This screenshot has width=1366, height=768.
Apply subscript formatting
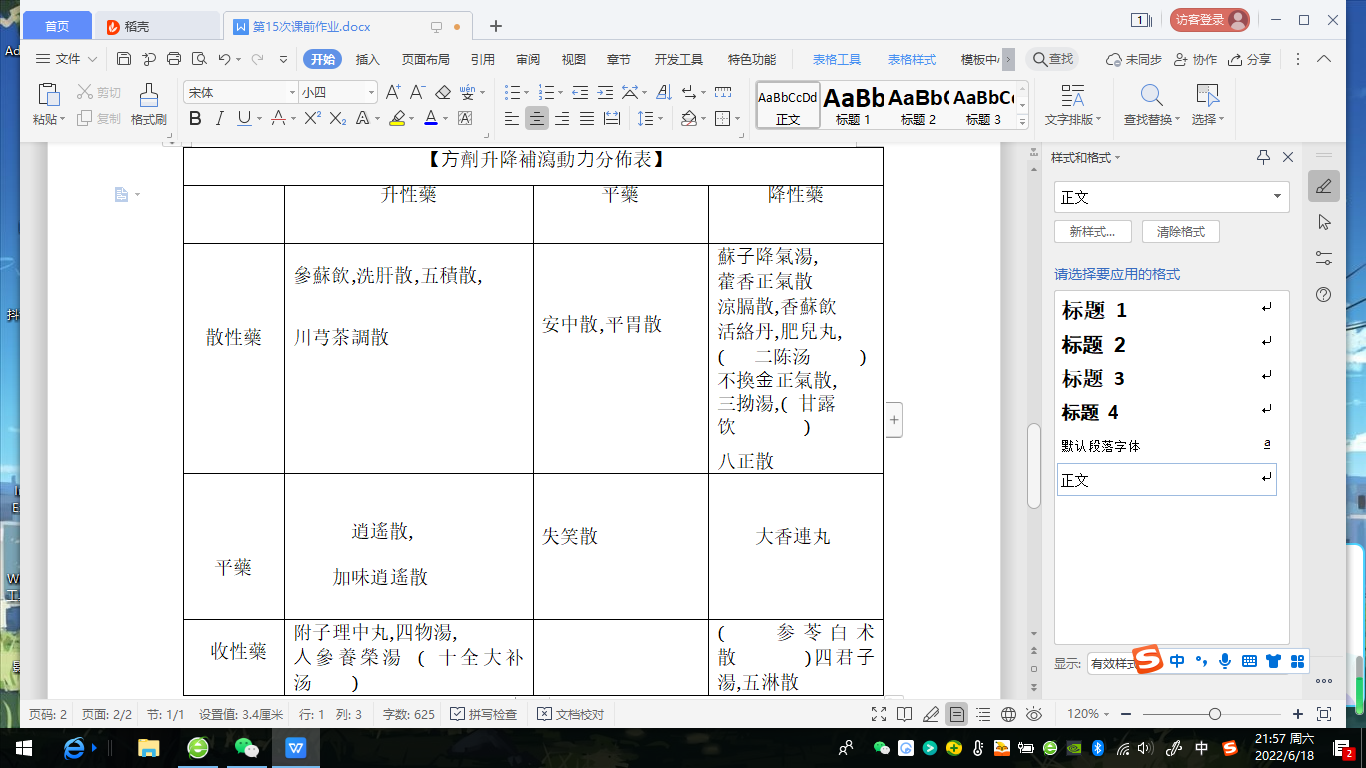coord(338,119)
